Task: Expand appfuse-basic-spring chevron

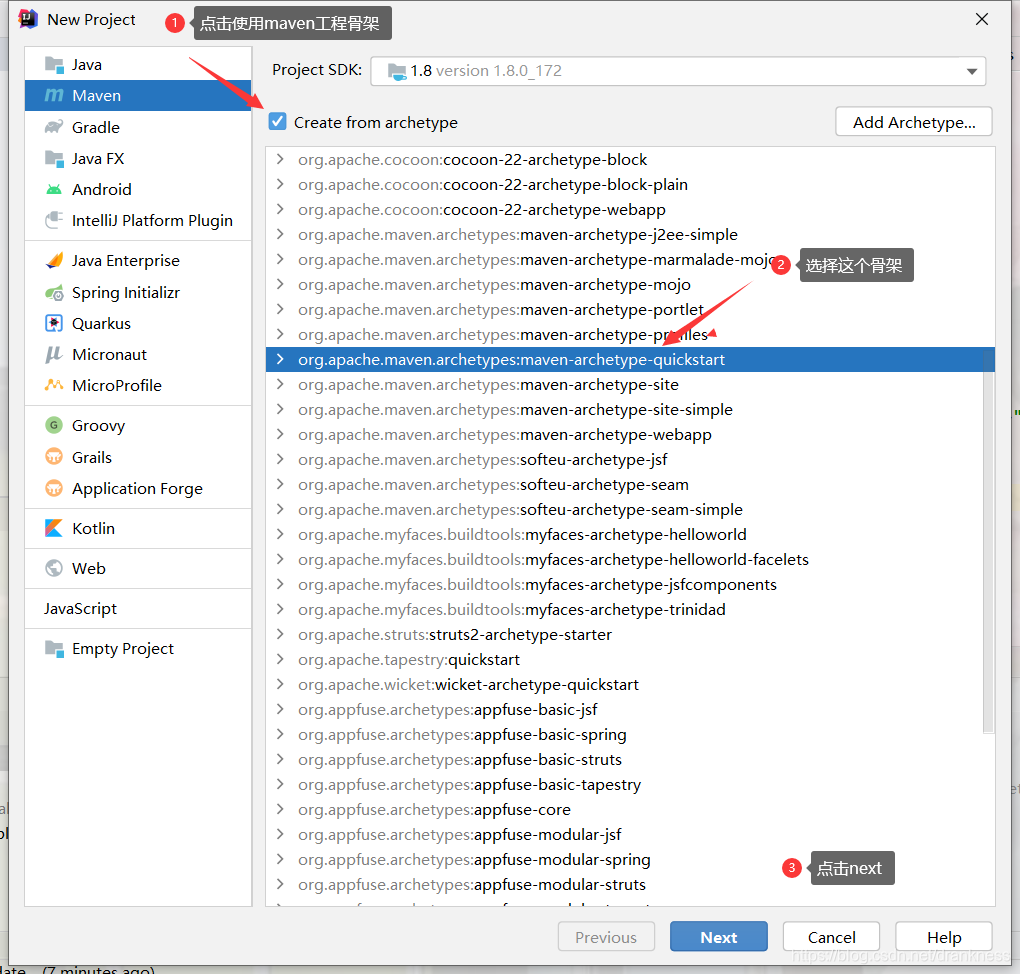Action: pos(280,734)
